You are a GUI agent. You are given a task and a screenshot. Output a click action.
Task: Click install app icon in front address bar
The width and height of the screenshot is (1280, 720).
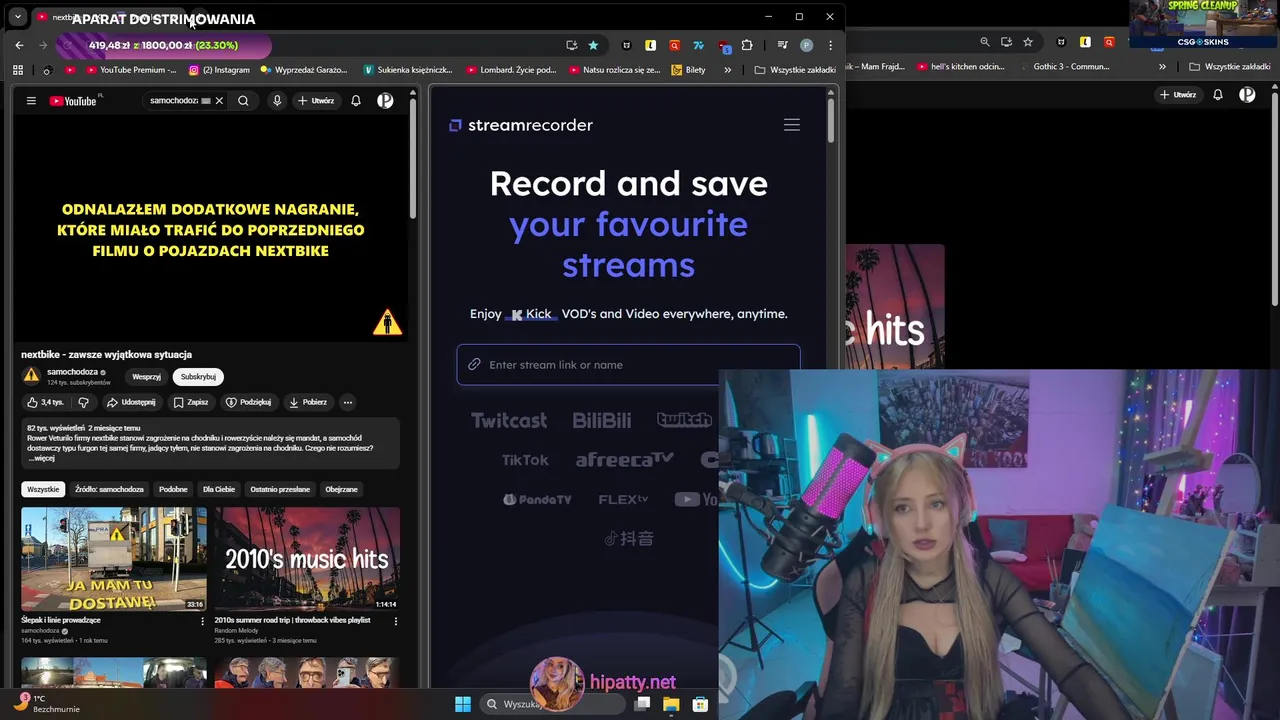571,45
